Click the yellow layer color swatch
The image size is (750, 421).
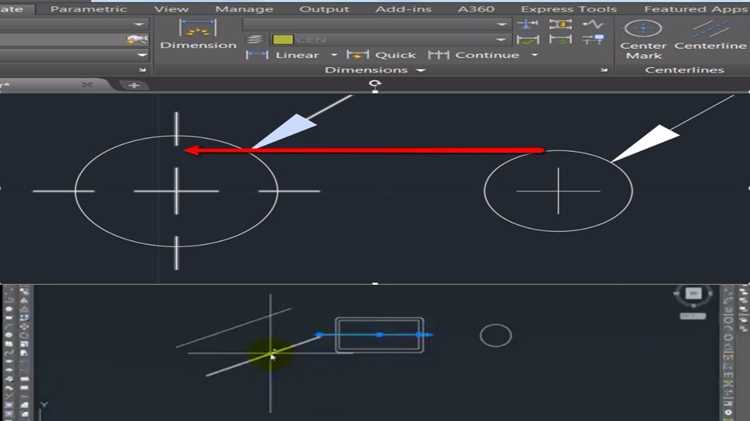pyautogui.click(x=283, y=39)
